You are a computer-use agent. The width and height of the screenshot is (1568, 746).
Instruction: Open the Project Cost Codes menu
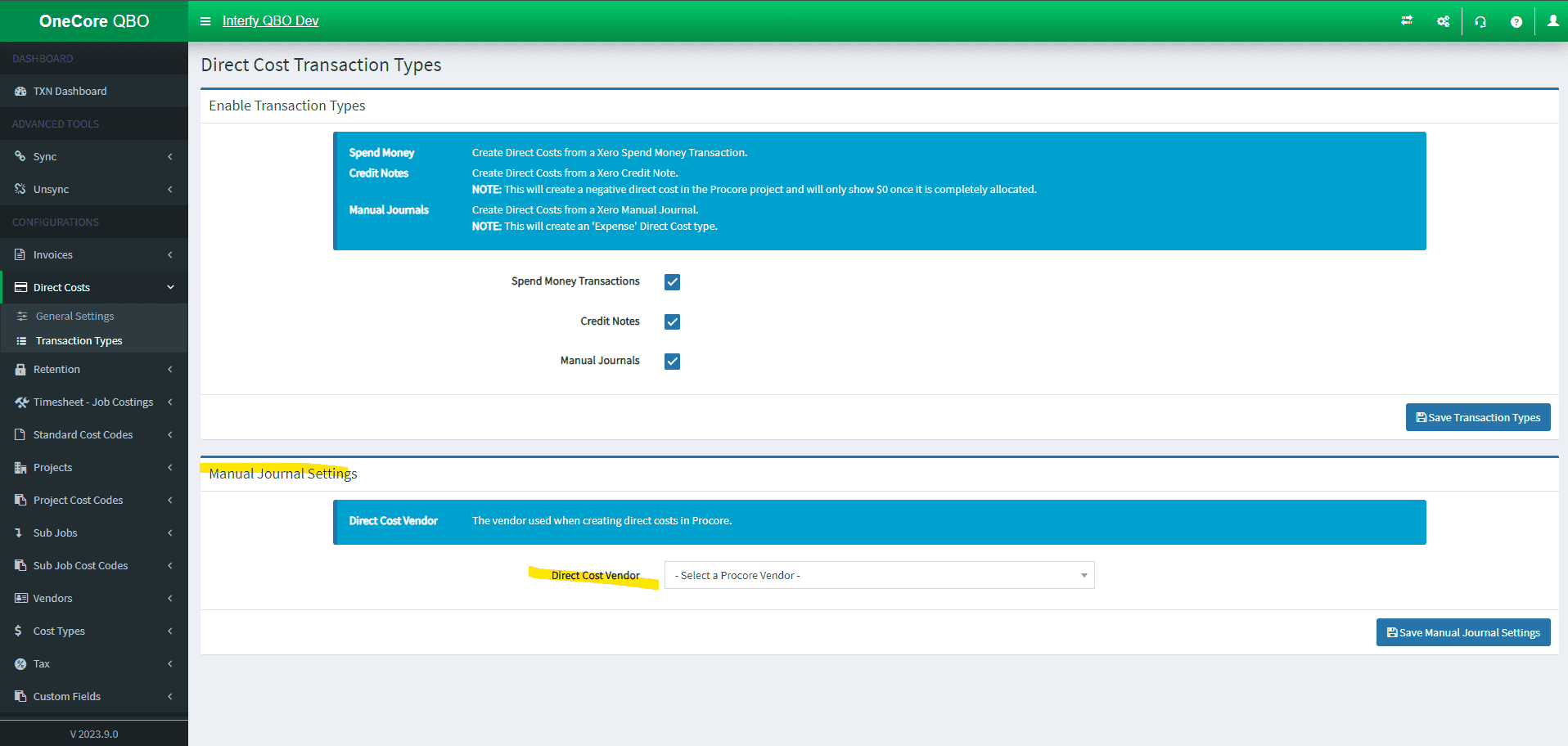click(93, 501)
